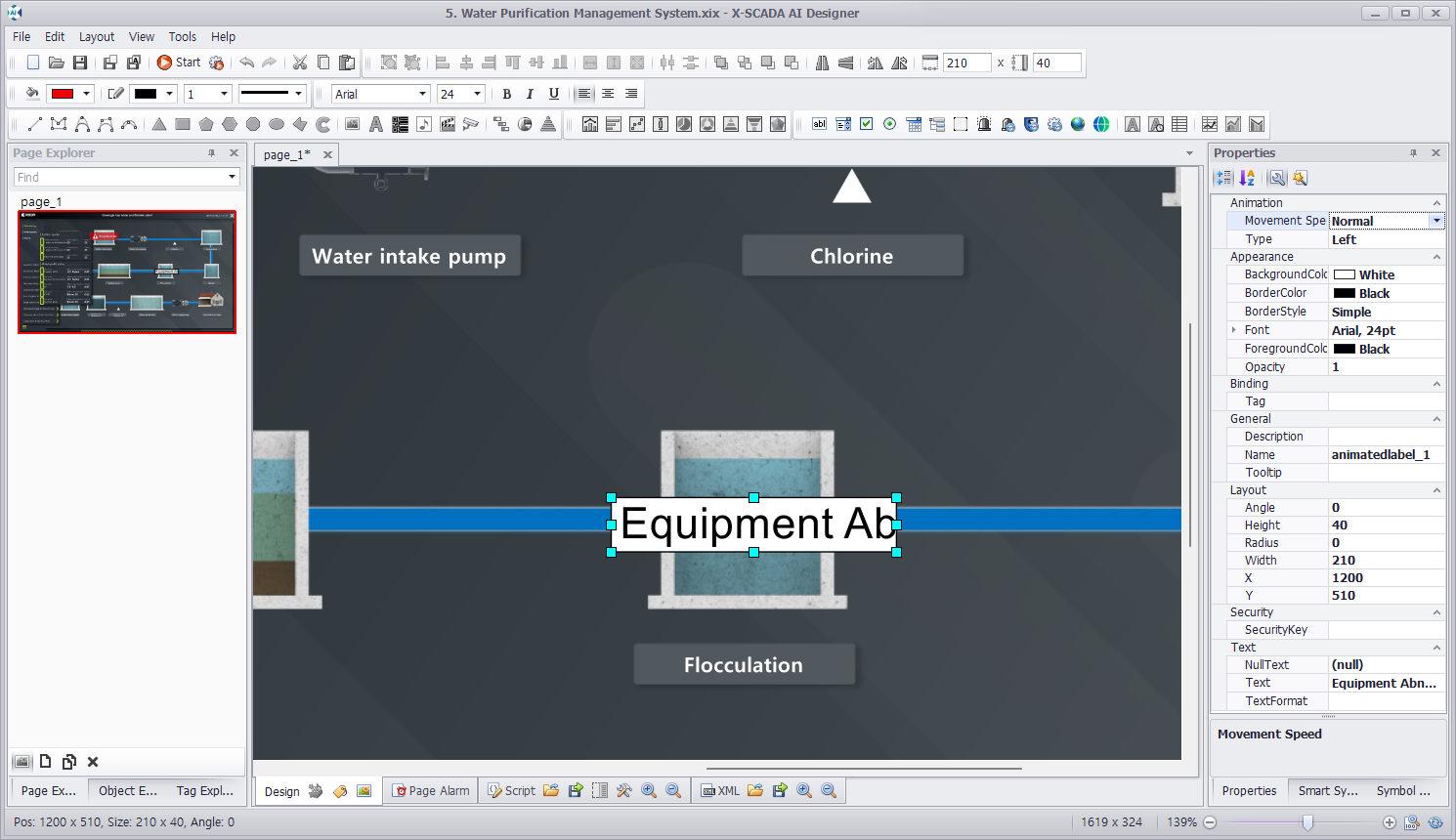Insert an audio music note element
1456x840 pixels.
point(423,124)
